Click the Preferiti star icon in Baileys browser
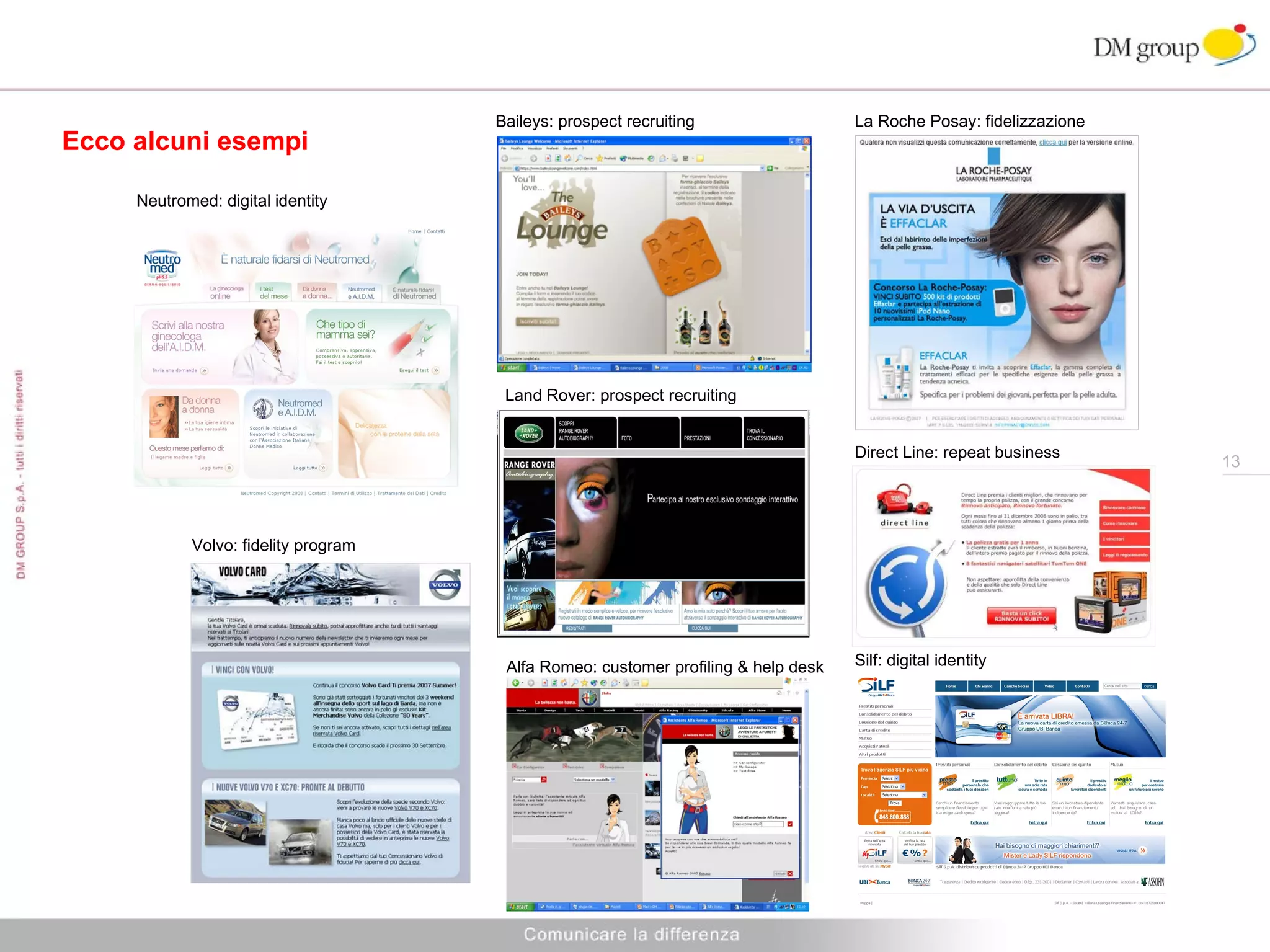The image size is (1270, 952). coord(599,158)
